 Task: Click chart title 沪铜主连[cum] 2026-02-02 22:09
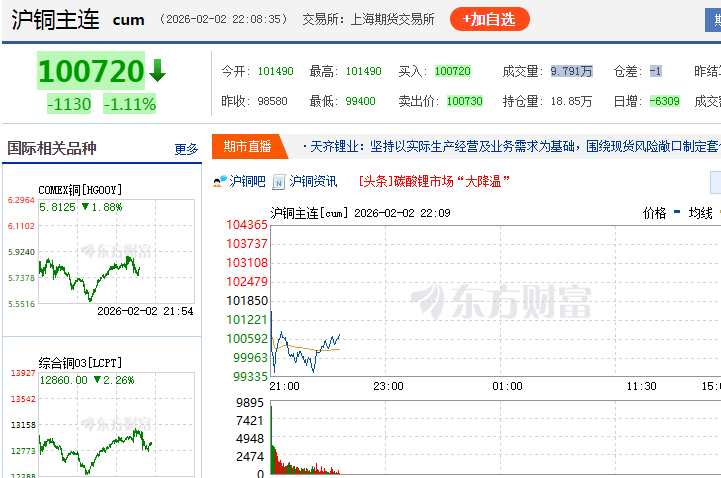click(360, 213)
